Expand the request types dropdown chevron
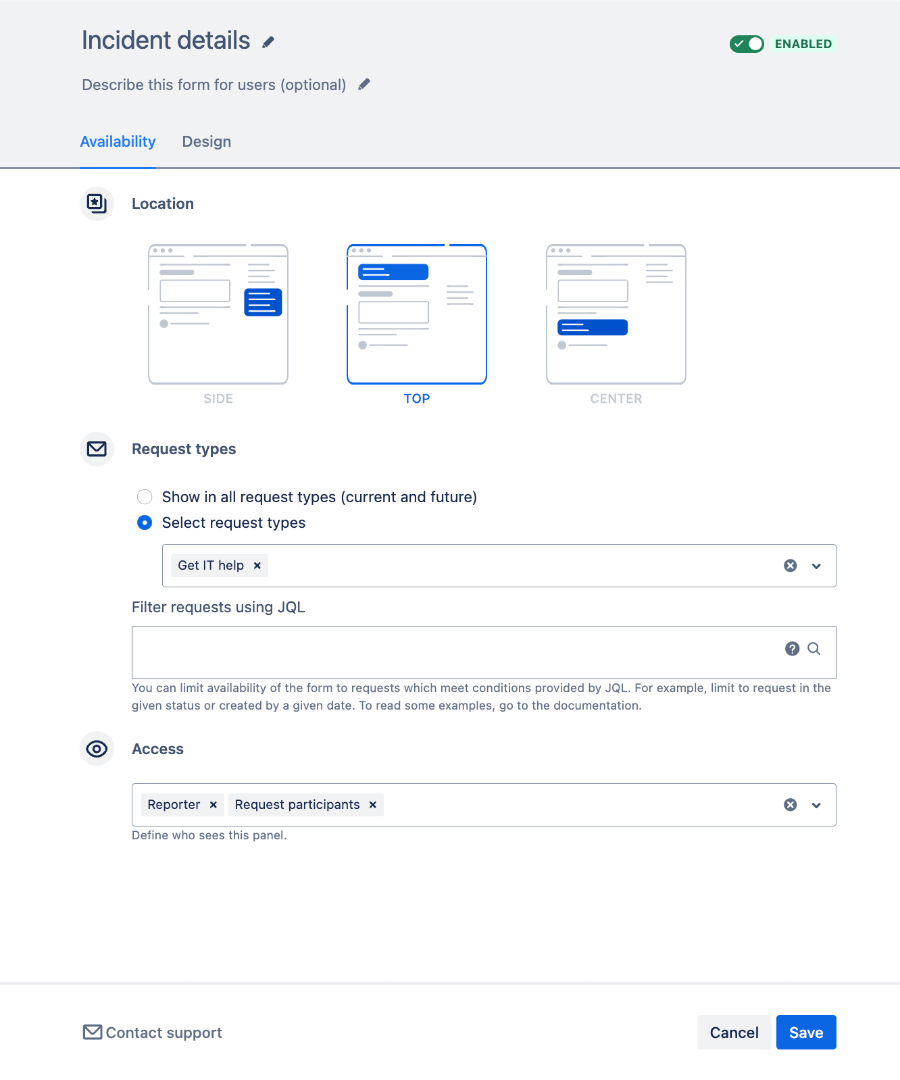 point(816,565)
